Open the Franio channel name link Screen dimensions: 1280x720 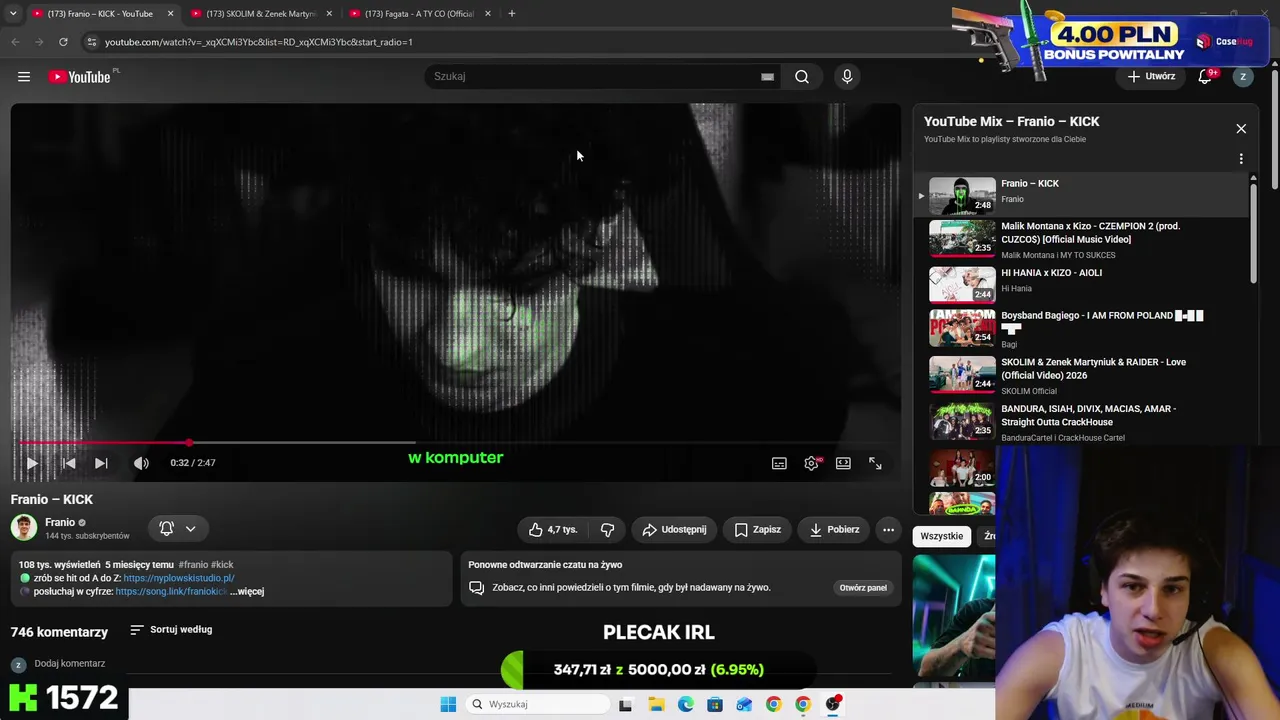[x=60, y=522]
